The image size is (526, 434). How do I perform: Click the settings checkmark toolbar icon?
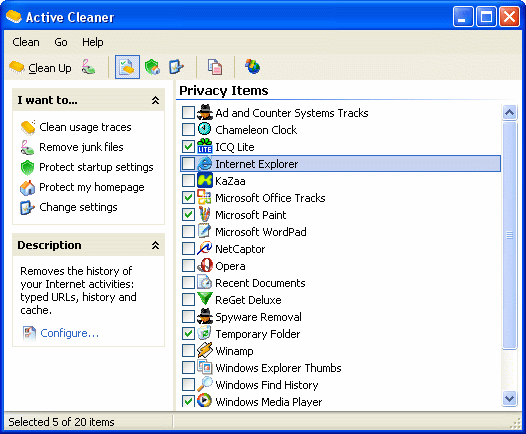coord(176,67)
